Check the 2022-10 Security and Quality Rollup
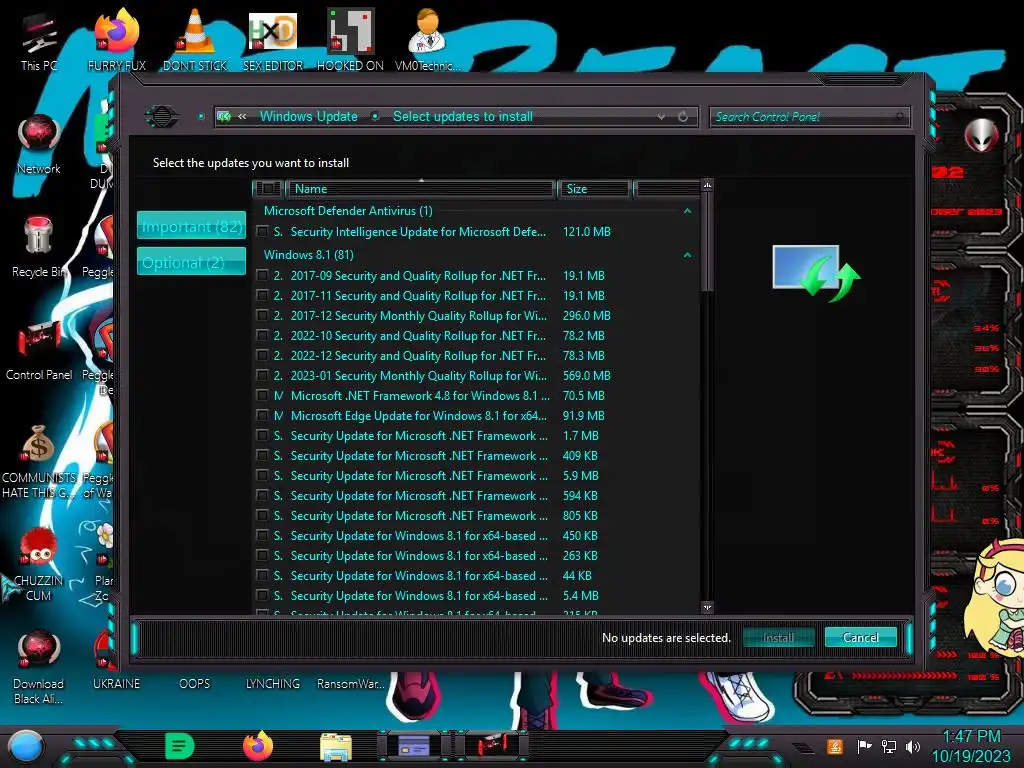Viewport: 1024px width, 768px height. coord(262,336)
